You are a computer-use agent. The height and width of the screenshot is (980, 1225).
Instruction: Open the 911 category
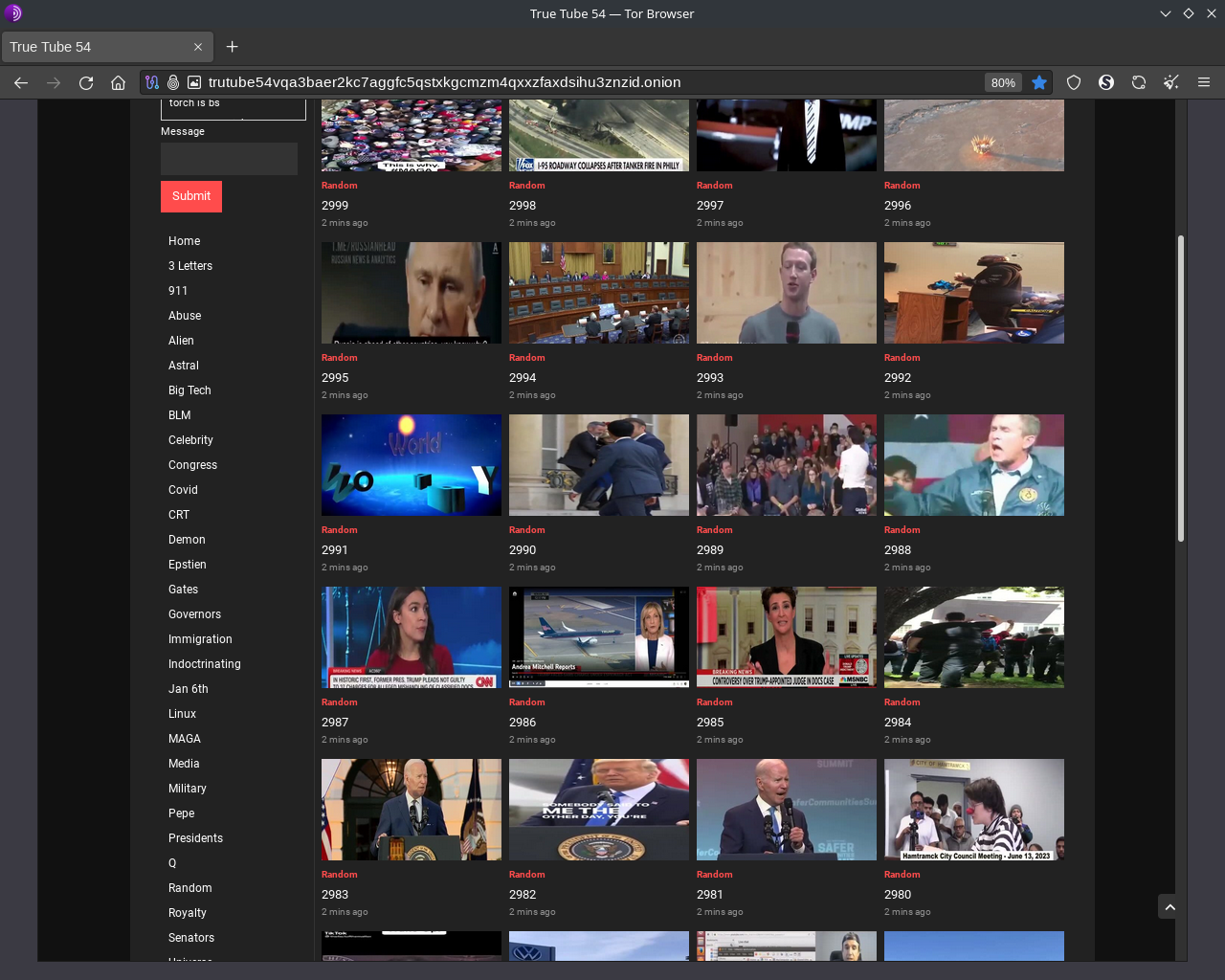pyautogui.click(x=178, y=291)
